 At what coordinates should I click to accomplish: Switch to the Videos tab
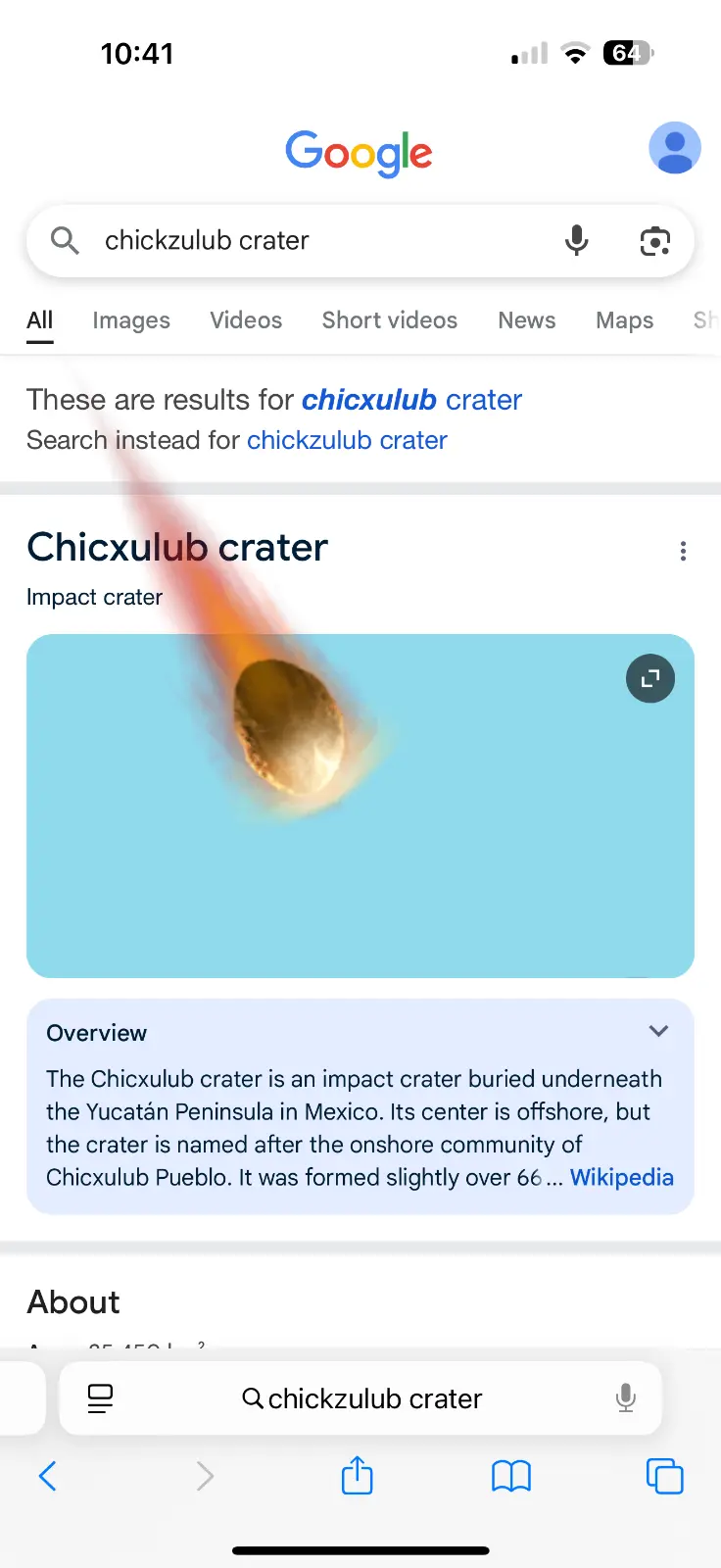[246, 320]
